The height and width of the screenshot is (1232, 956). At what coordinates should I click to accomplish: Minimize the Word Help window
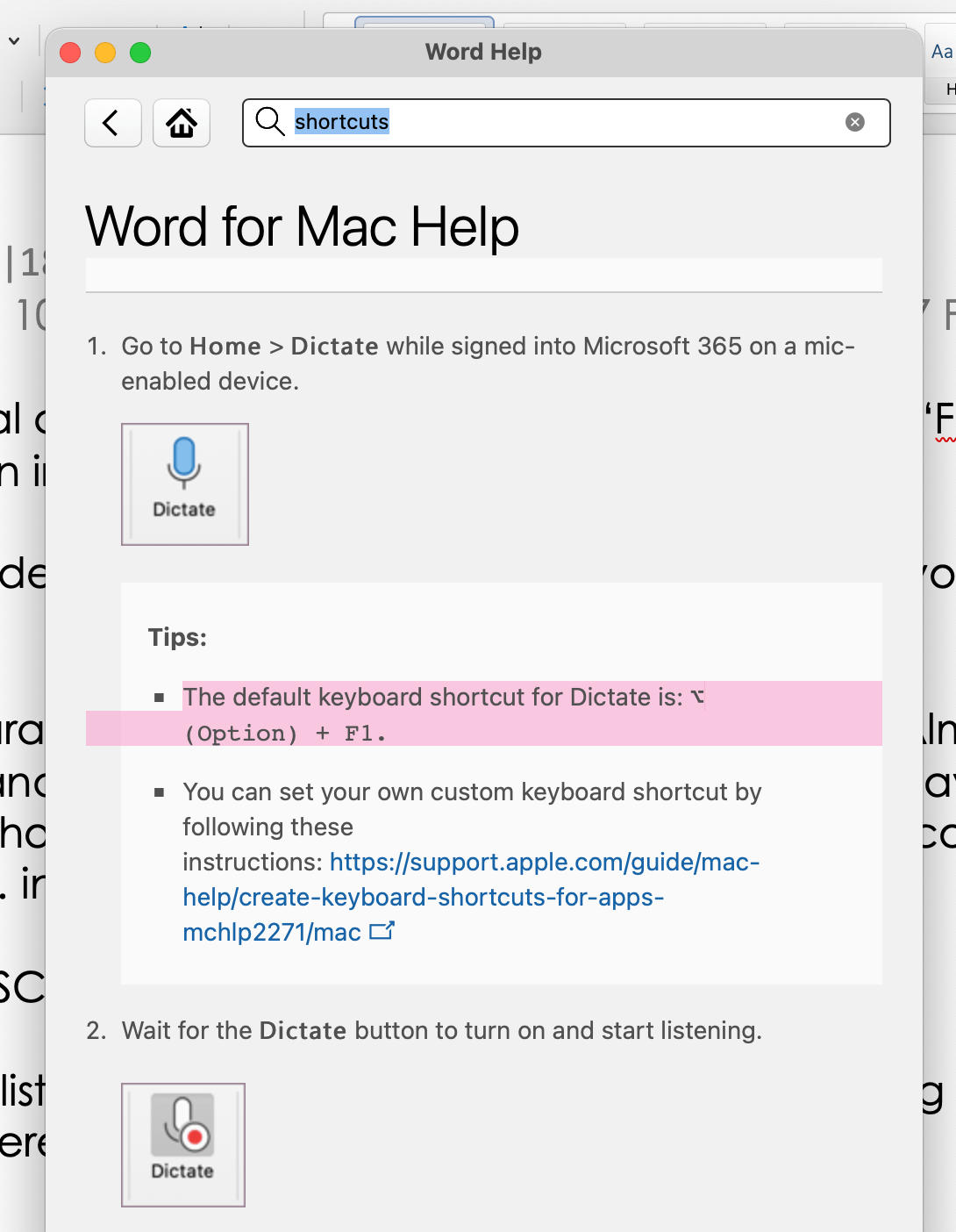tap(105, 53)
